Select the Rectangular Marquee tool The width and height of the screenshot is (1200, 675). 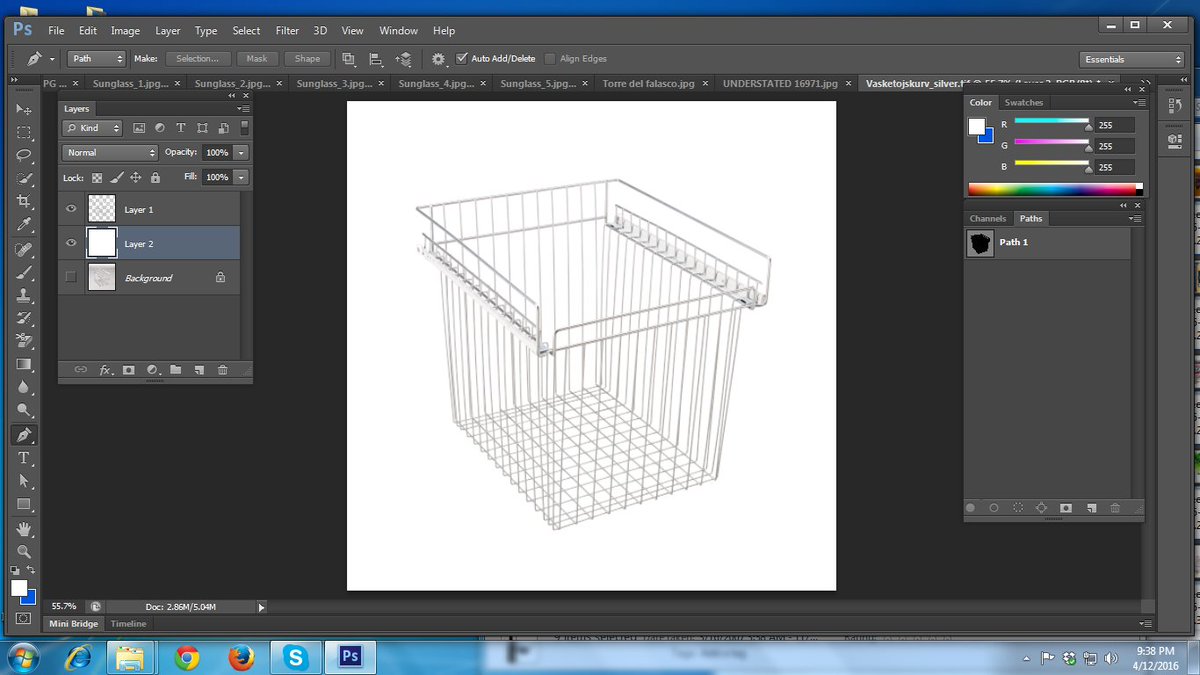pyautogui.click(x=24, y=132)
